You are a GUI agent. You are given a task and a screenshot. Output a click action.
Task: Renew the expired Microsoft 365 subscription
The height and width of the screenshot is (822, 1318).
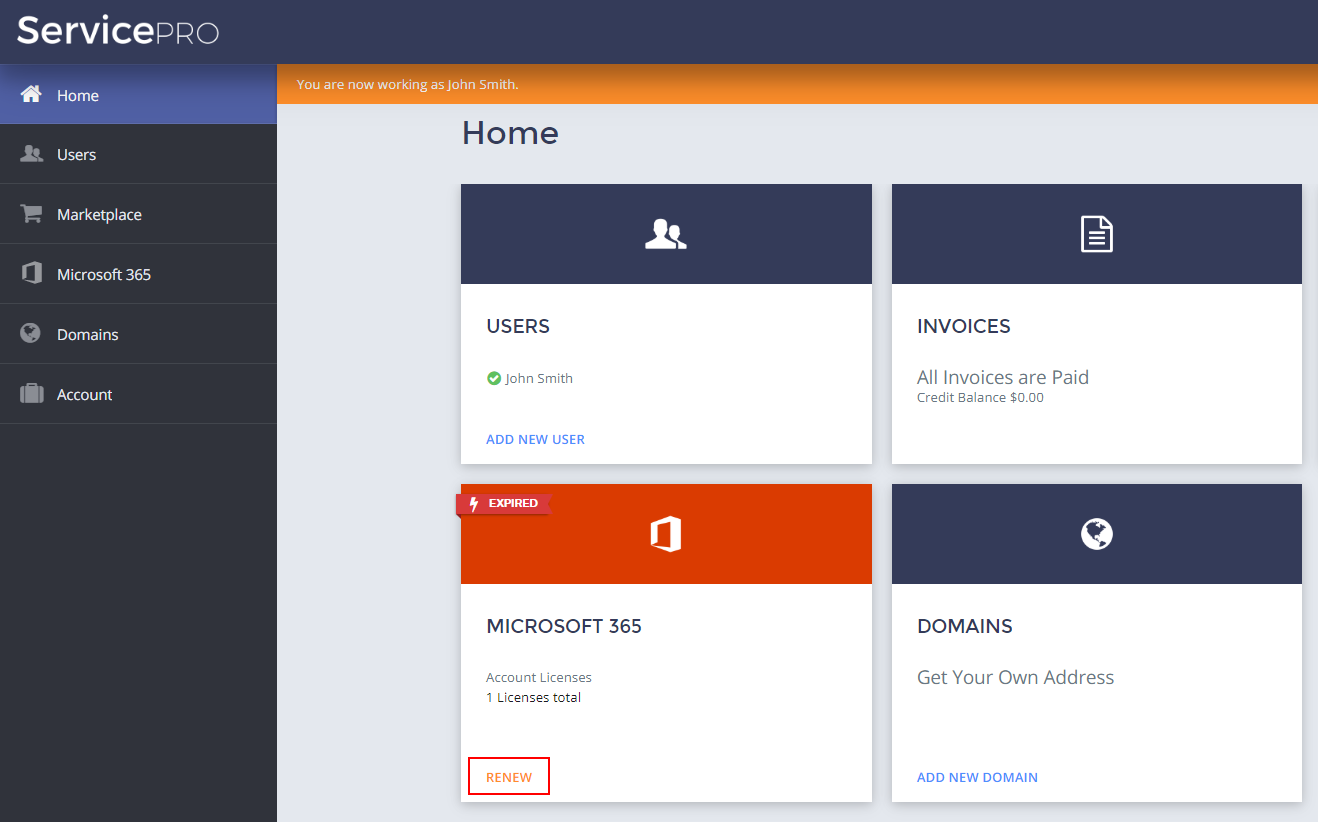pyautogui.click(x=509, y=777)
